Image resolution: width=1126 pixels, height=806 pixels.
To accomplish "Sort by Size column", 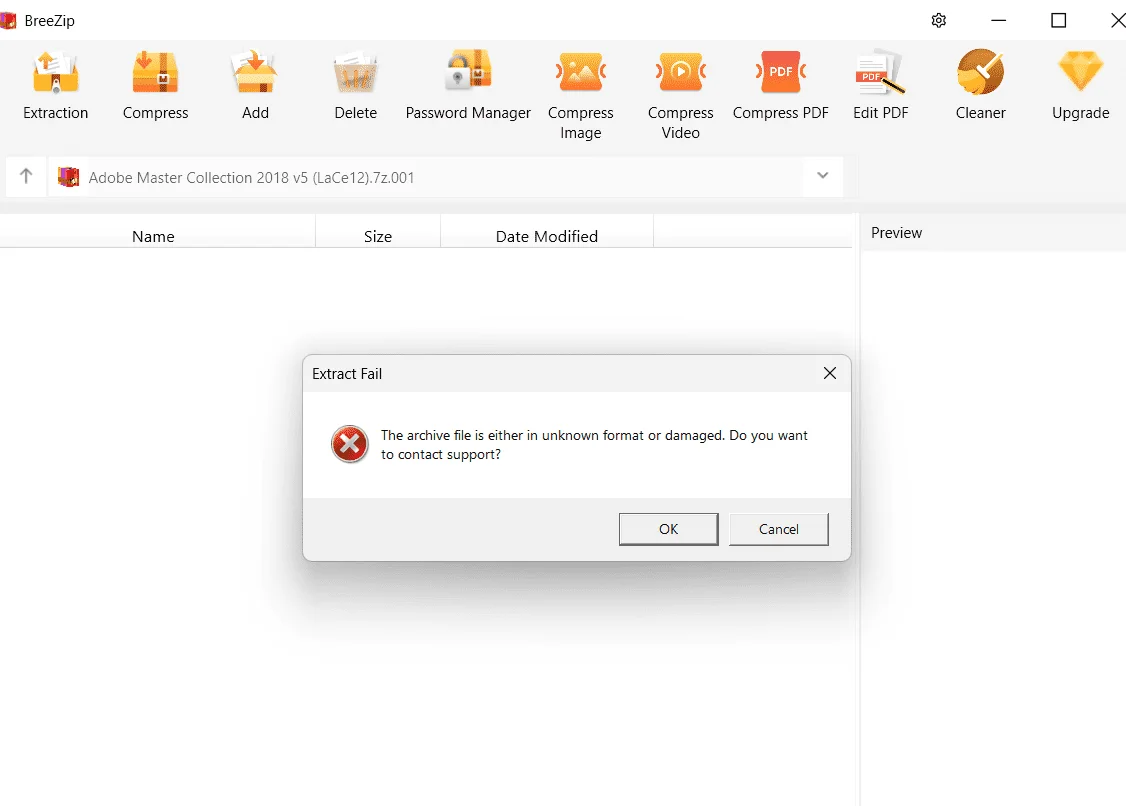I will pos(378,236).
